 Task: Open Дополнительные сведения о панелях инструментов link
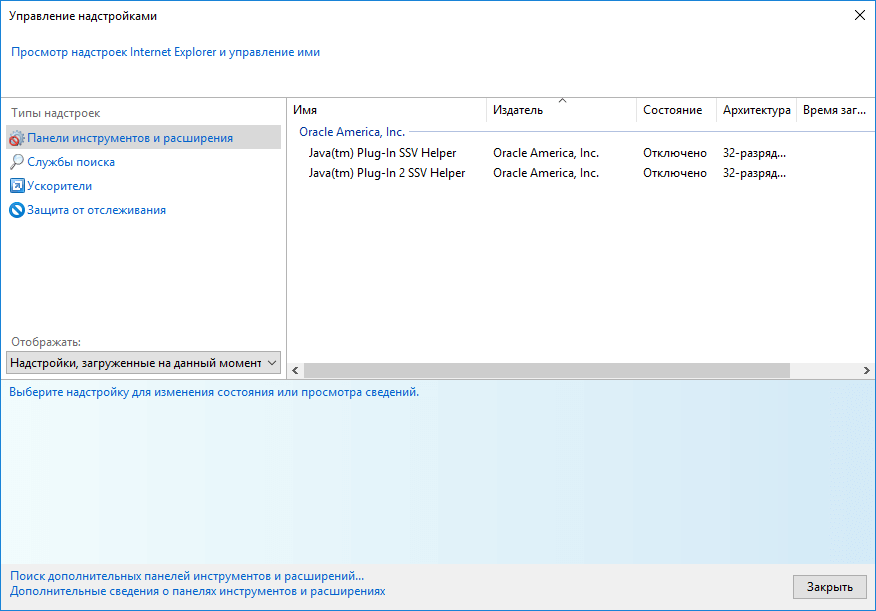(x=197, y=591)
